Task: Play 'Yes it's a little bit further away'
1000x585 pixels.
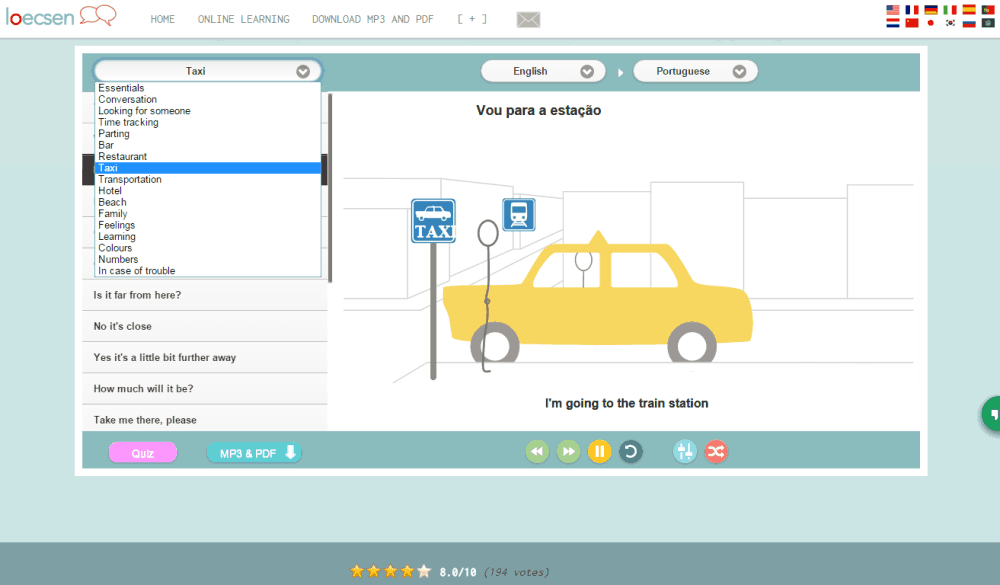Action: pos(205,358)
